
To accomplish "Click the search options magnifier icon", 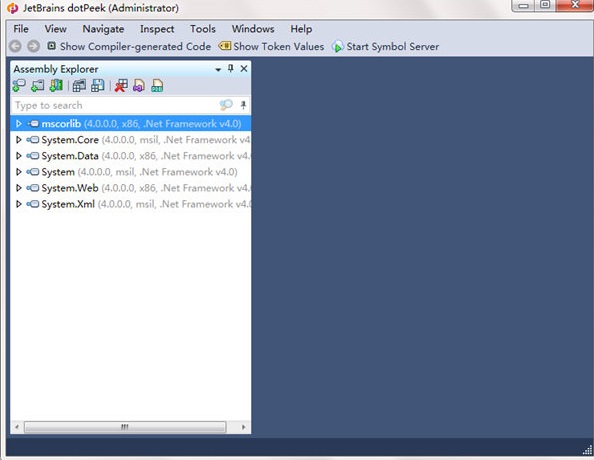I will point(226,105).
